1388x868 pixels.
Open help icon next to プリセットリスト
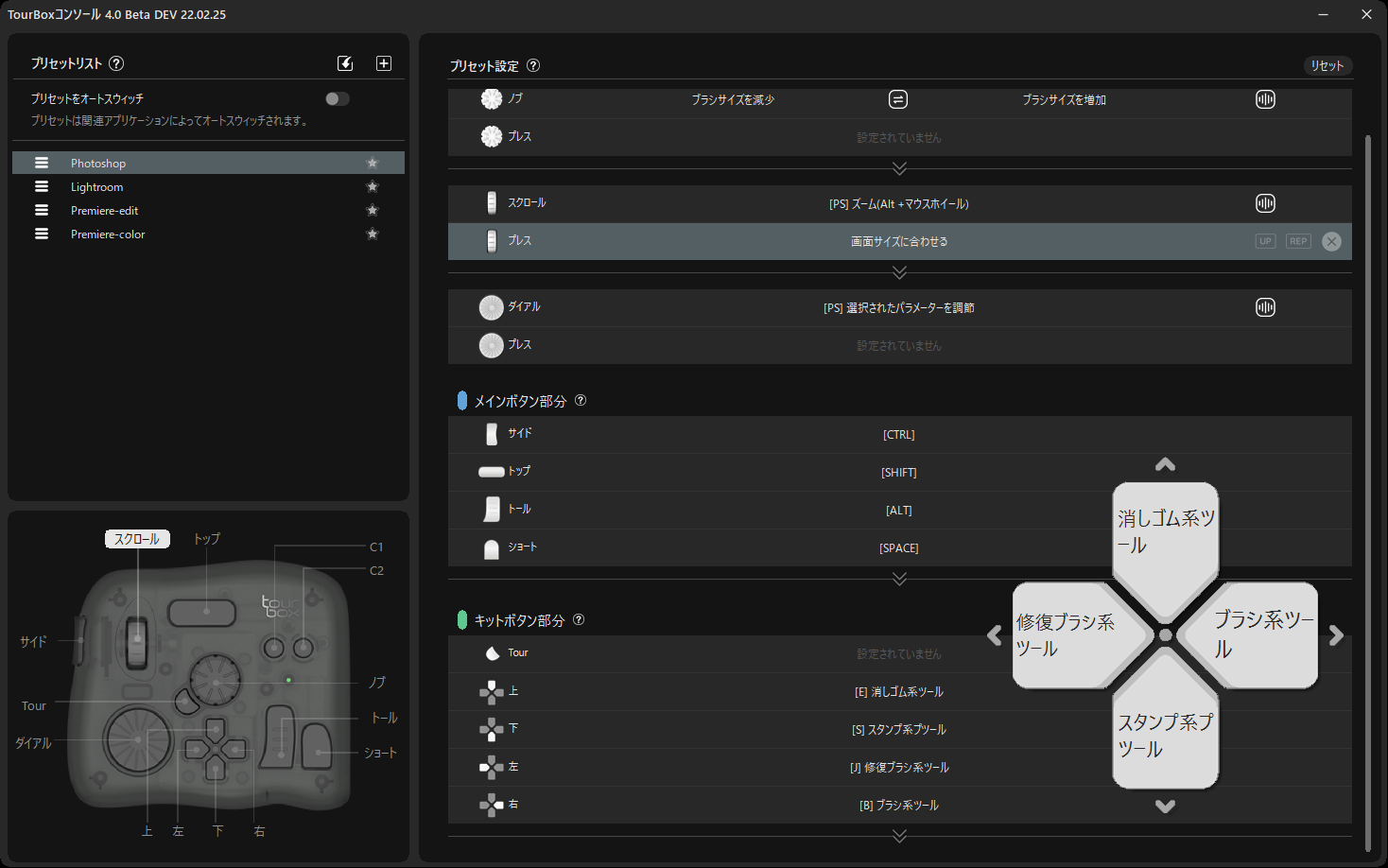point(116,63)
